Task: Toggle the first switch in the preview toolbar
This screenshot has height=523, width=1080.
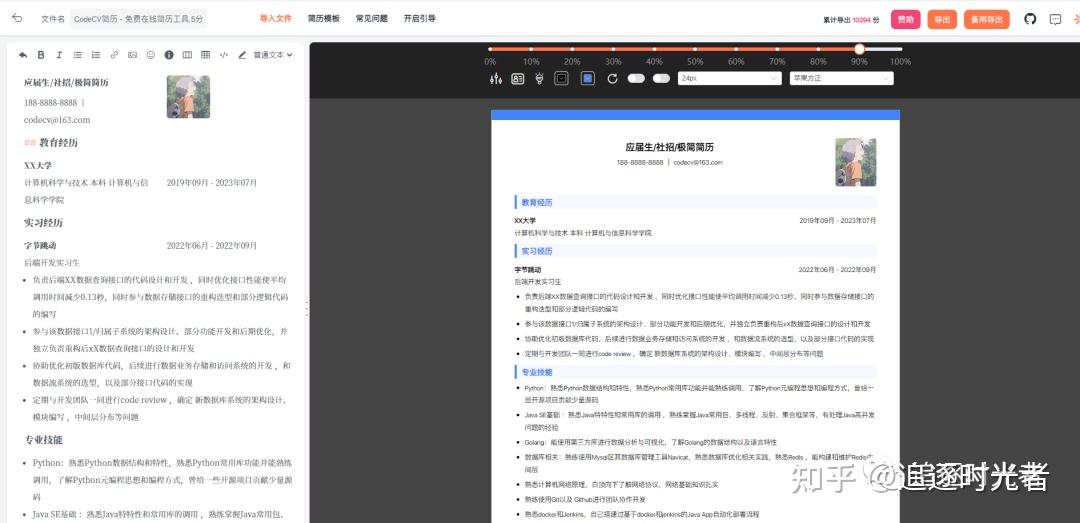Action: pos(636,79)
